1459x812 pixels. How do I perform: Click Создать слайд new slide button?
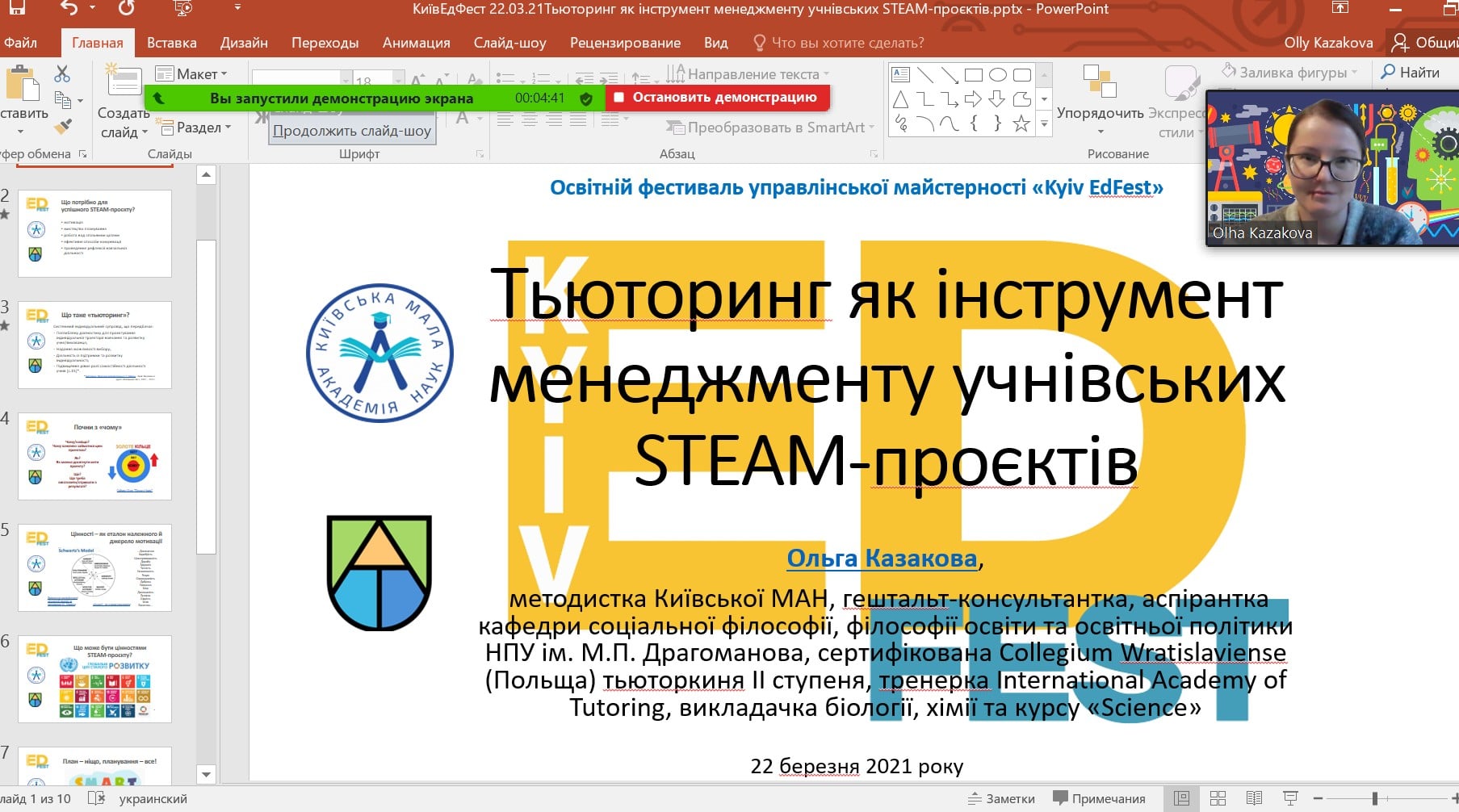[124, 100]
